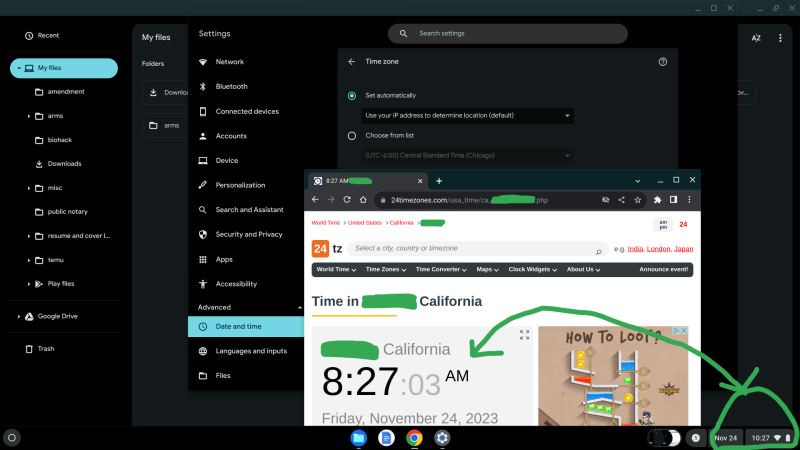Screen dimensions: 800x450
Task: Open Apps settings section
Action: [223, 259]
